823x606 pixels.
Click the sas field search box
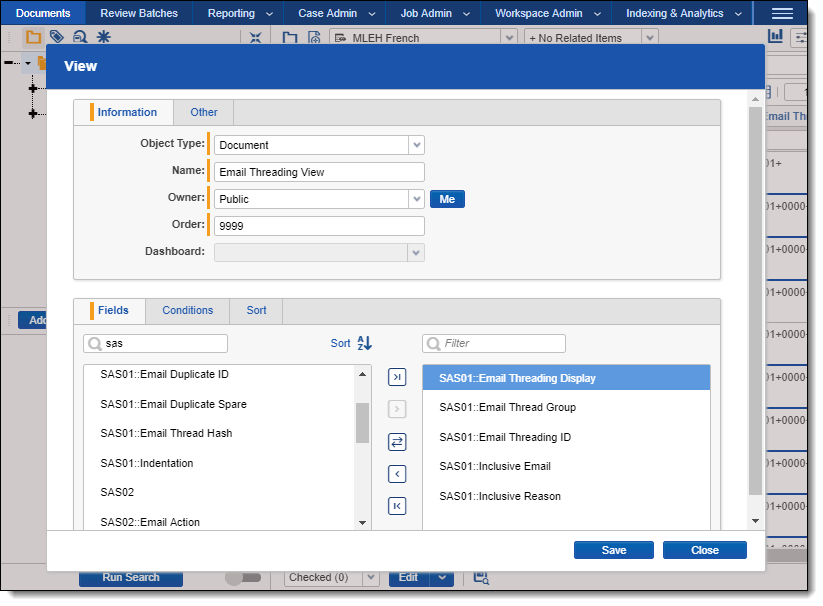point(155,343)
